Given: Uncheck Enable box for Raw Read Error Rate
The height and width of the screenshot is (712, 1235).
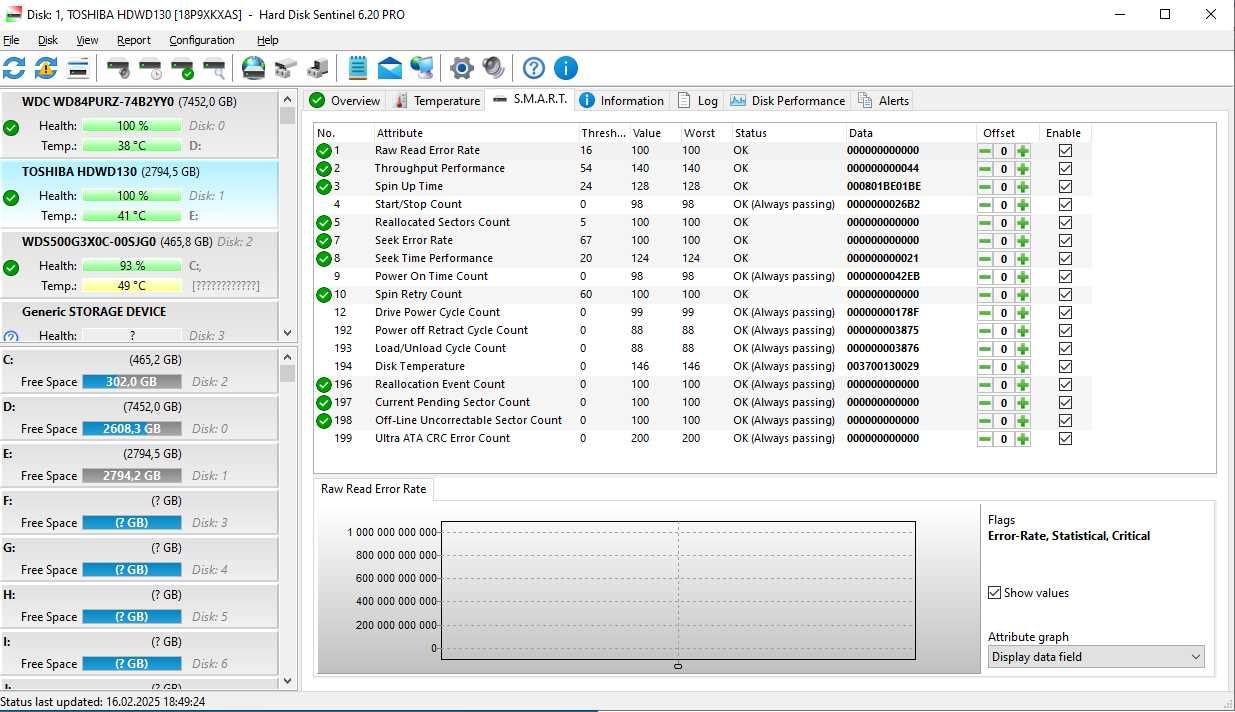Looking at the screenshot, I should (1065, 150).
